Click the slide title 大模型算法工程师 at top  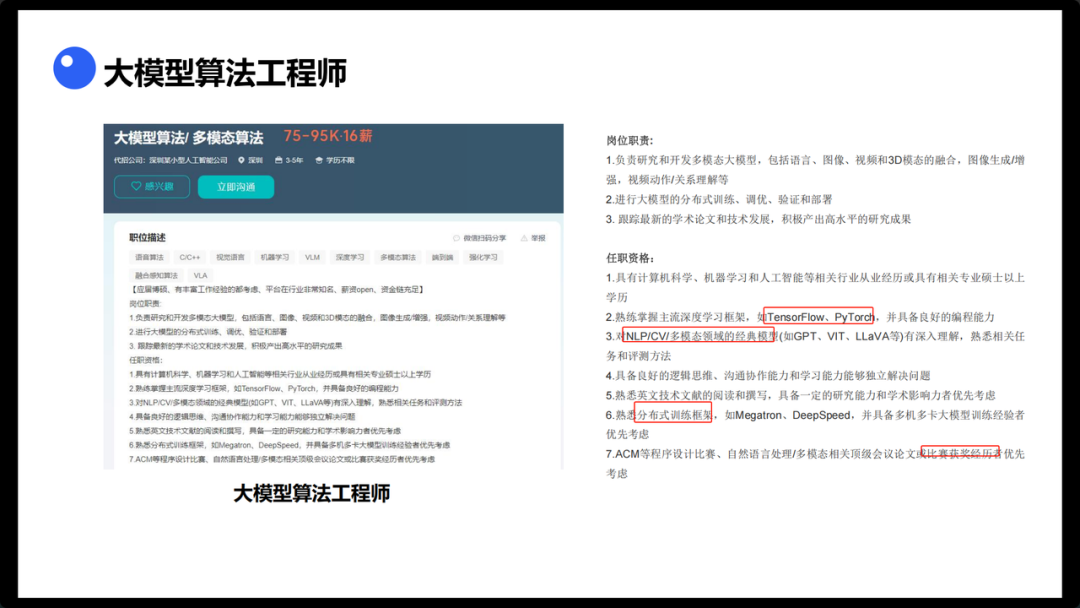click(225, 73)
